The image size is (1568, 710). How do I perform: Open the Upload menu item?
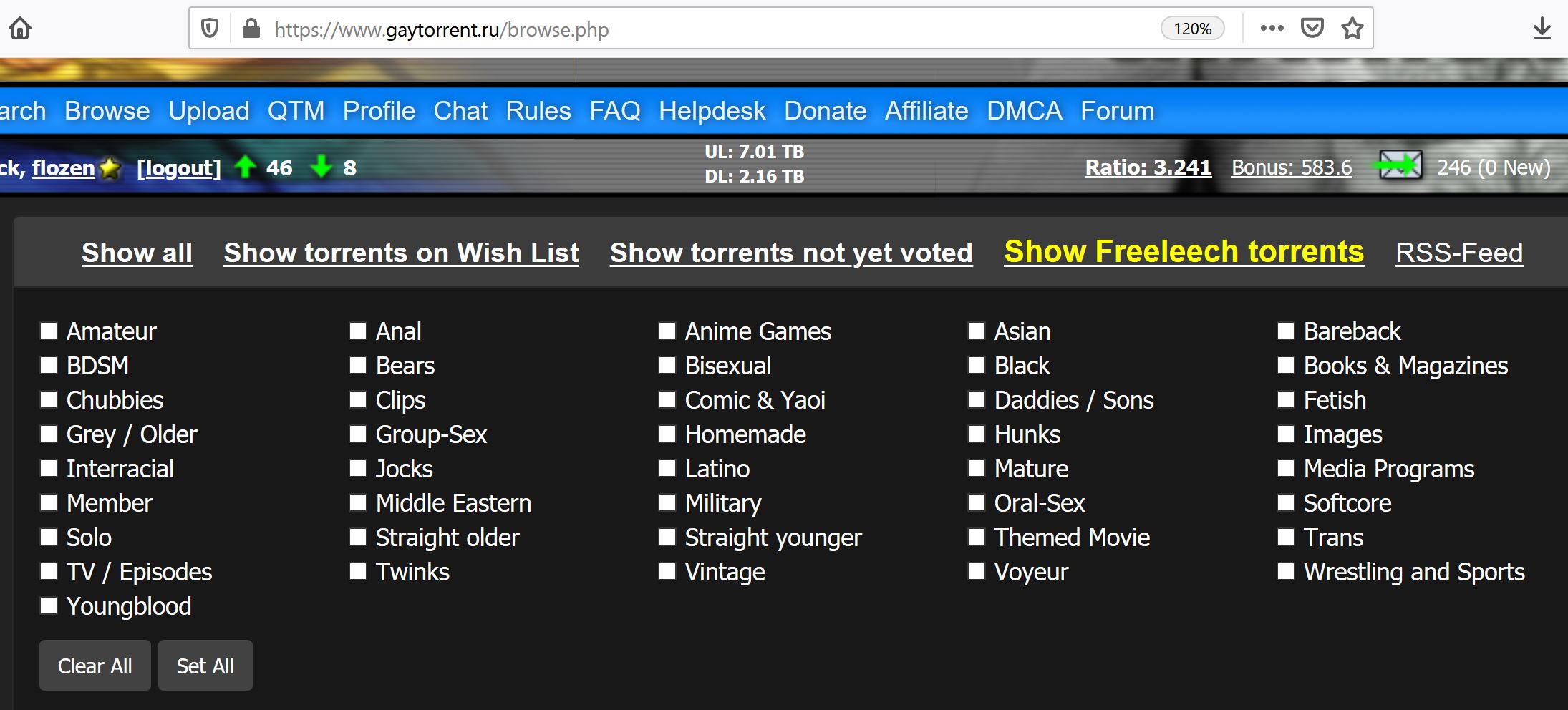208,111
